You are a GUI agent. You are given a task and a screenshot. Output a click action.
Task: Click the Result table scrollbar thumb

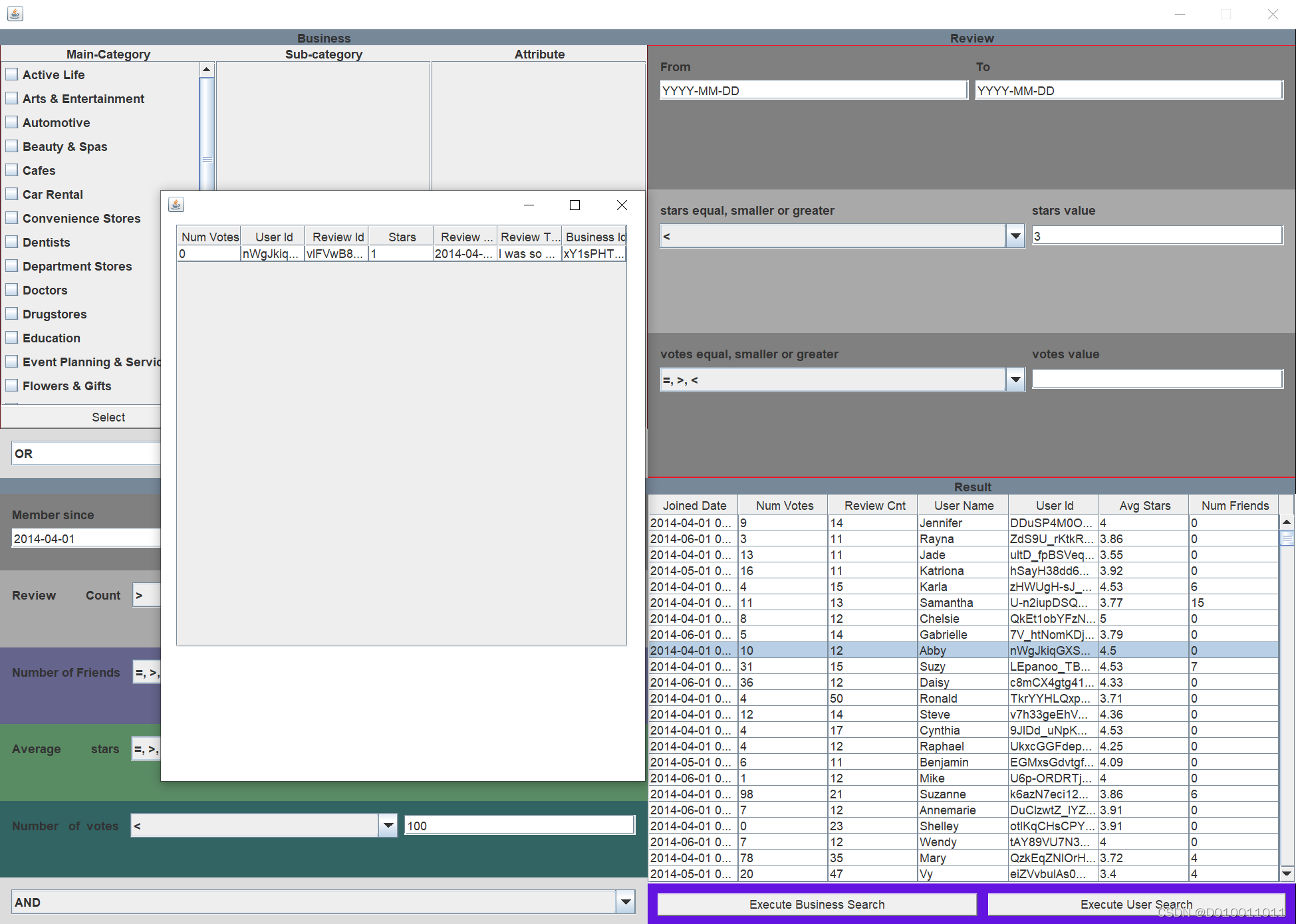[1287, 538]
